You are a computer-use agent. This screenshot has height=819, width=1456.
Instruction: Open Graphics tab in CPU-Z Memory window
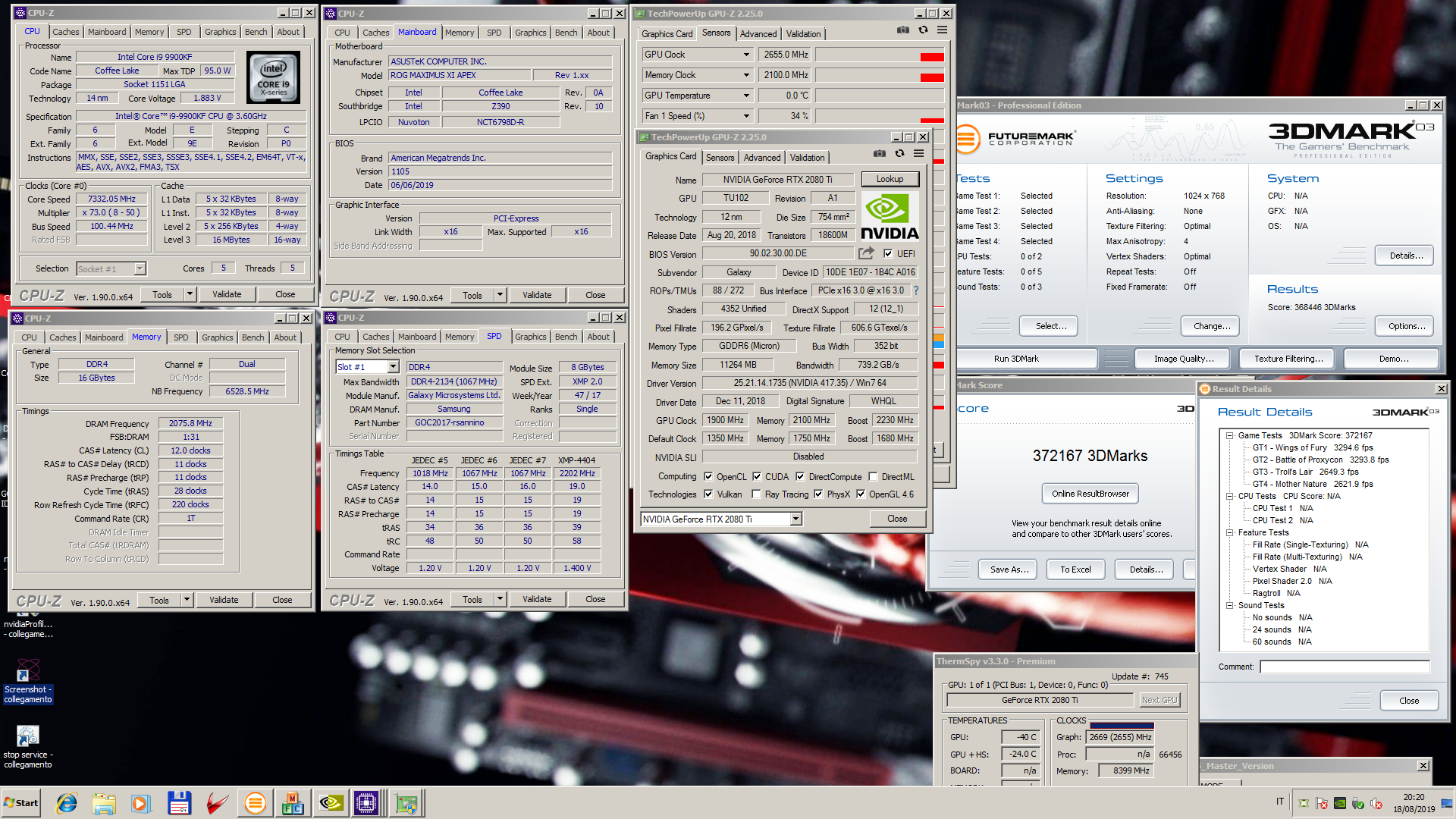click(218, 337)
